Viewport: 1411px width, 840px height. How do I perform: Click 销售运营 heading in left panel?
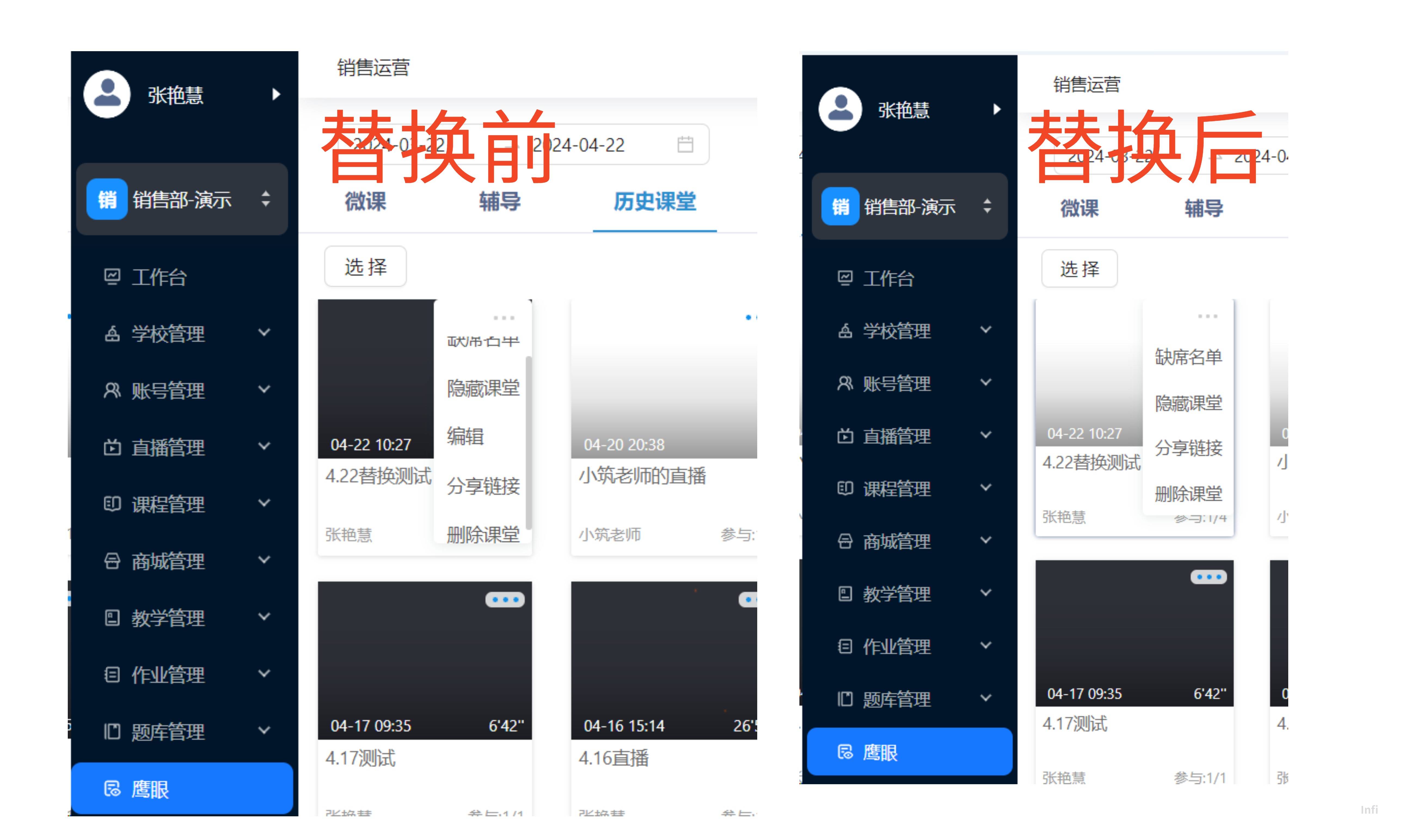[x=373, y=68]
